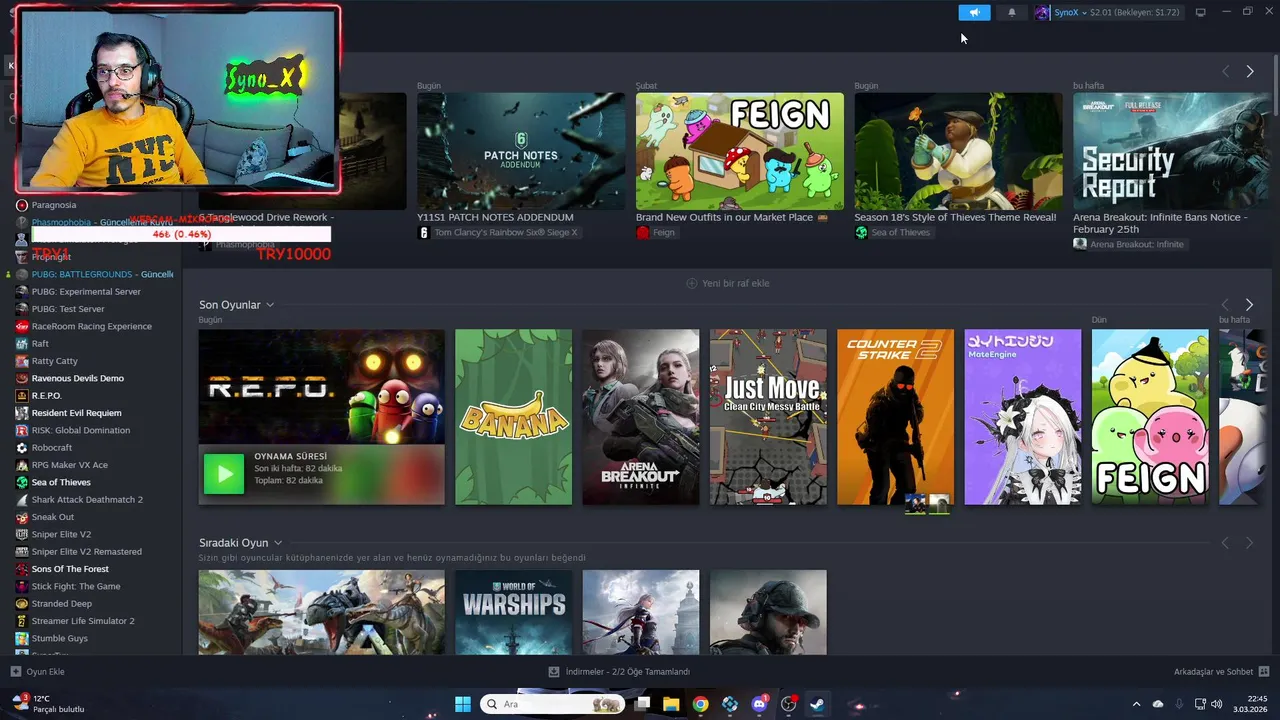Select Sniper Elite V2 Remastered in library
This screenshot has width=1280, height=720.
pos(86,552)
